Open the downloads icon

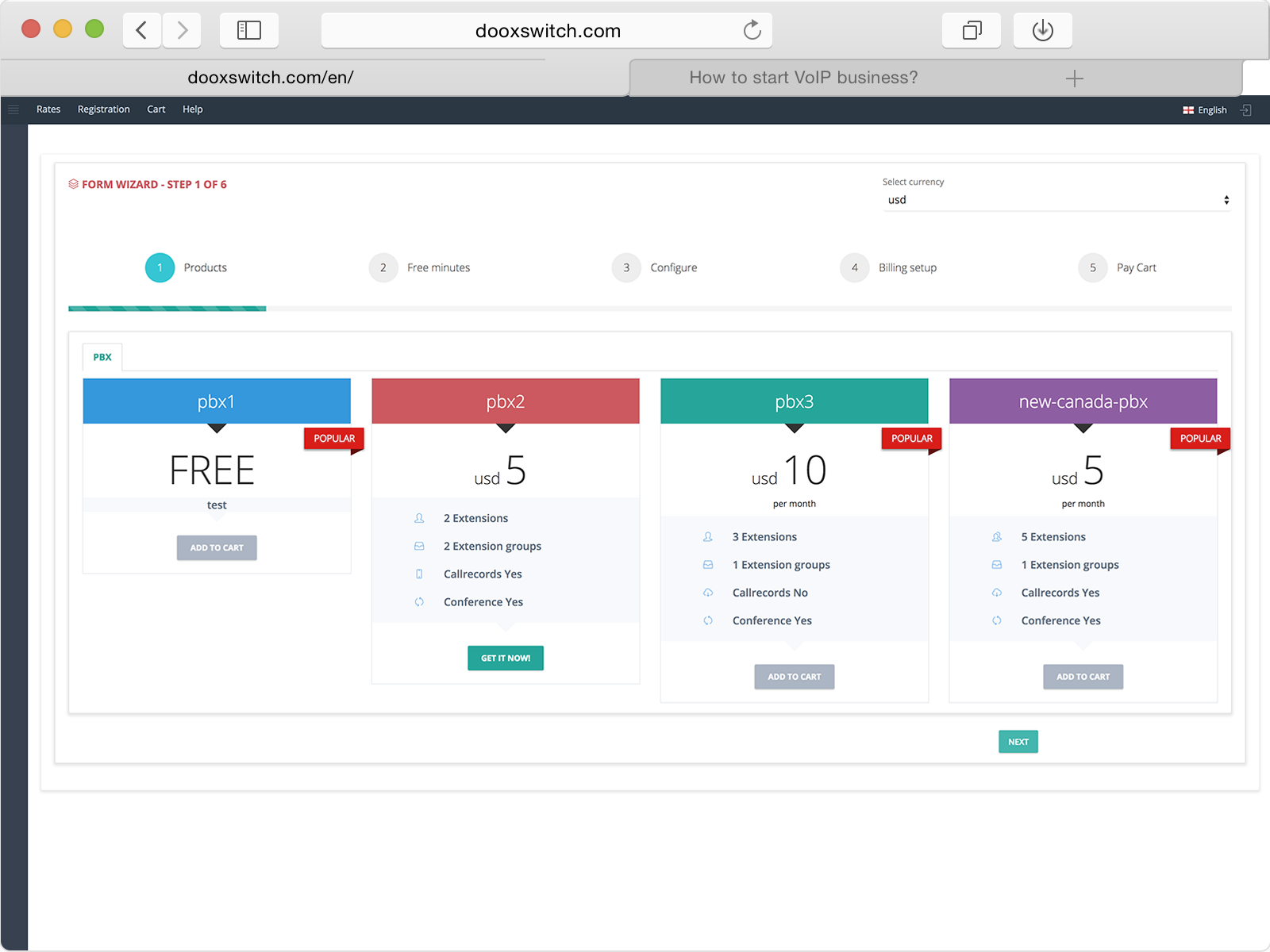tap(1042, 31)
